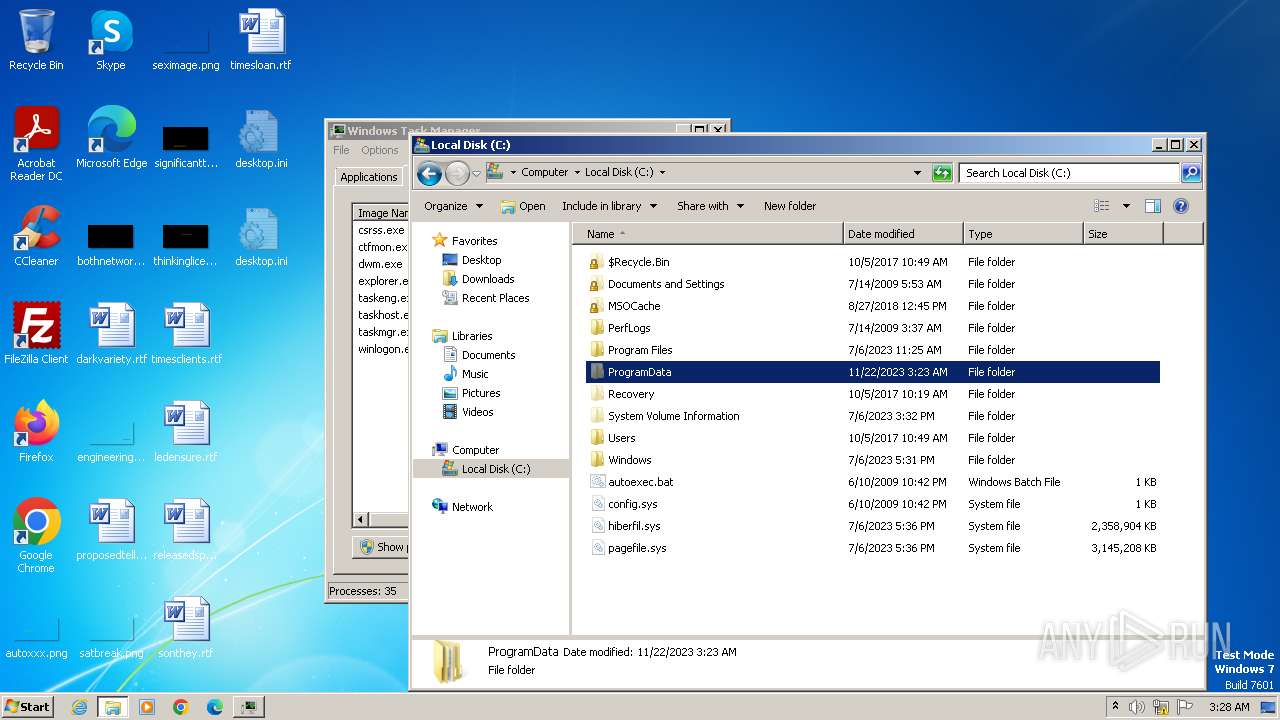The height and width of the screenshot is (720, 1280).
Task: Select timesclients.rtf document icon
Action: pos(186,334)
